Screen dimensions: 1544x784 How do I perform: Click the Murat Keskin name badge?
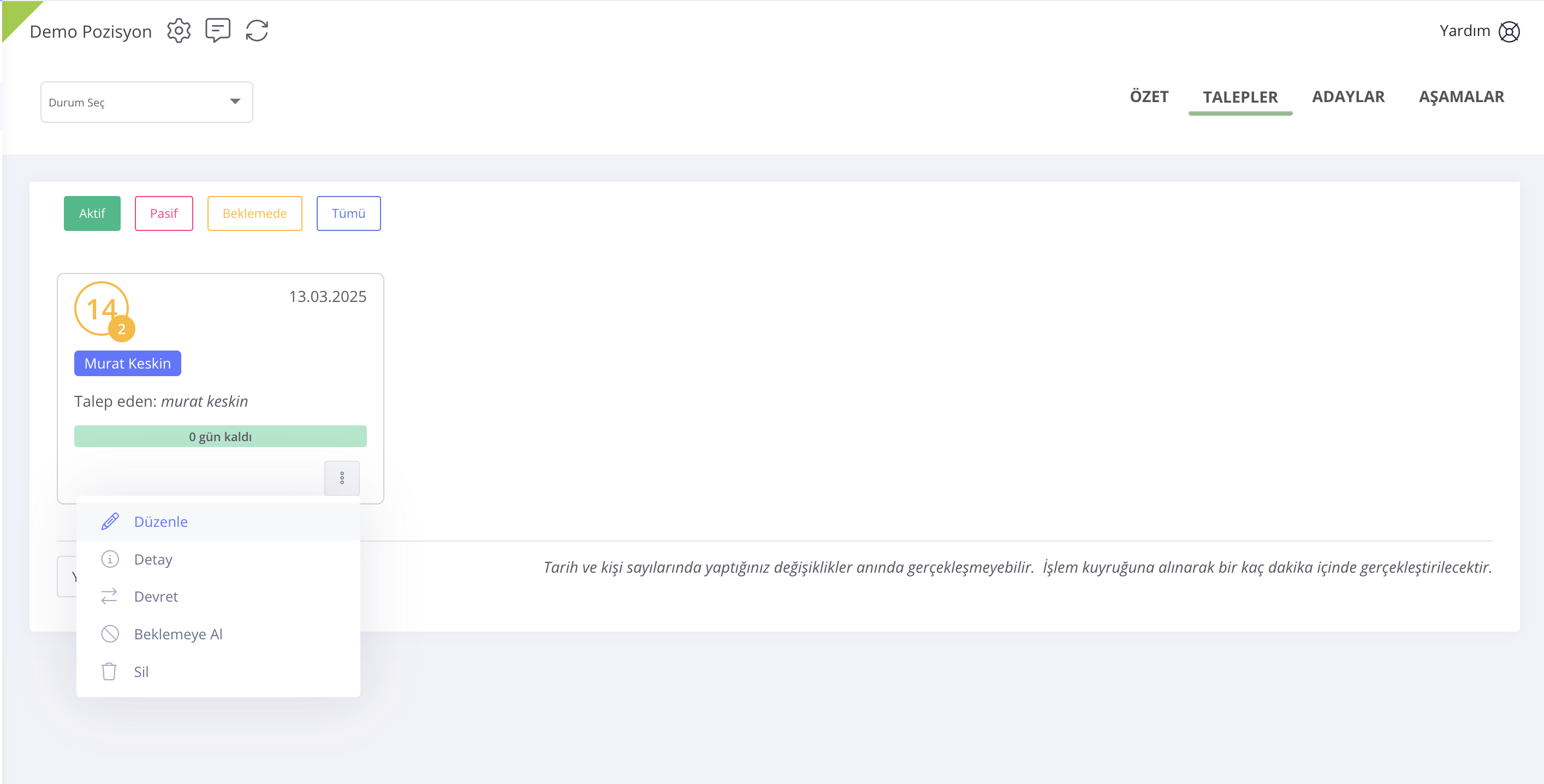(x=128, y=363)
